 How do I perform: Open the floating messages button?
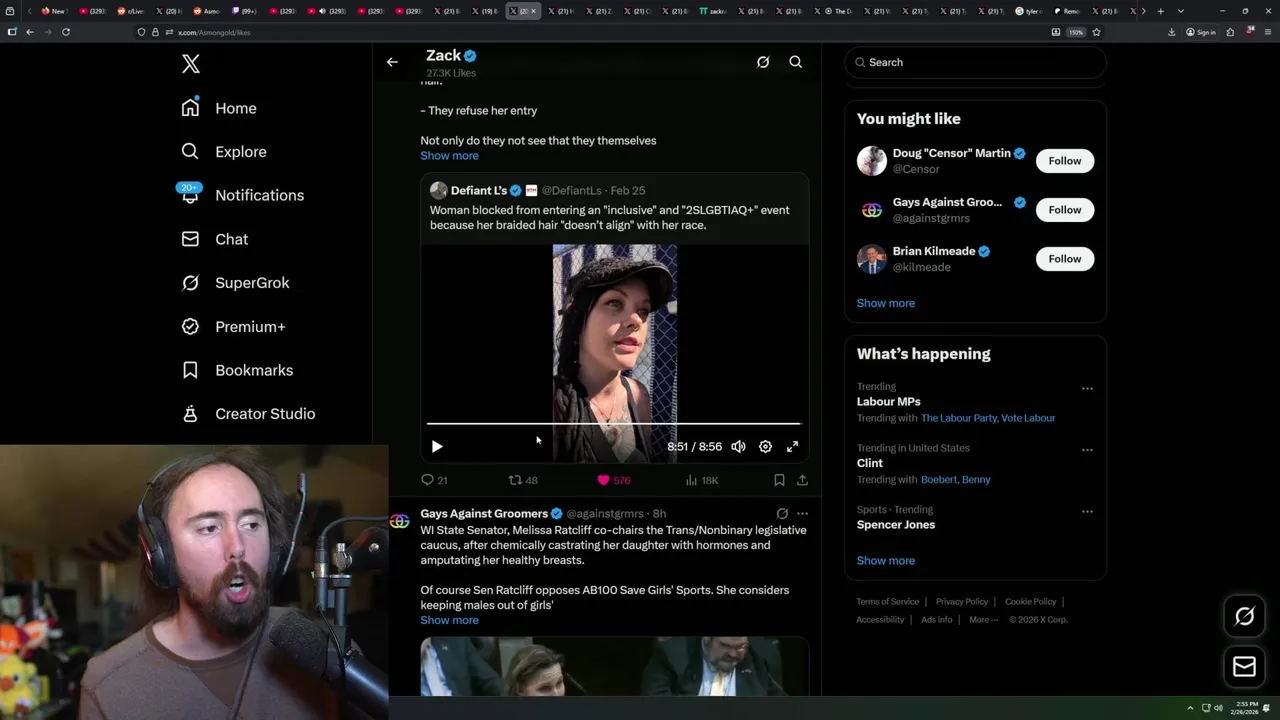[x=1244, y=667]
